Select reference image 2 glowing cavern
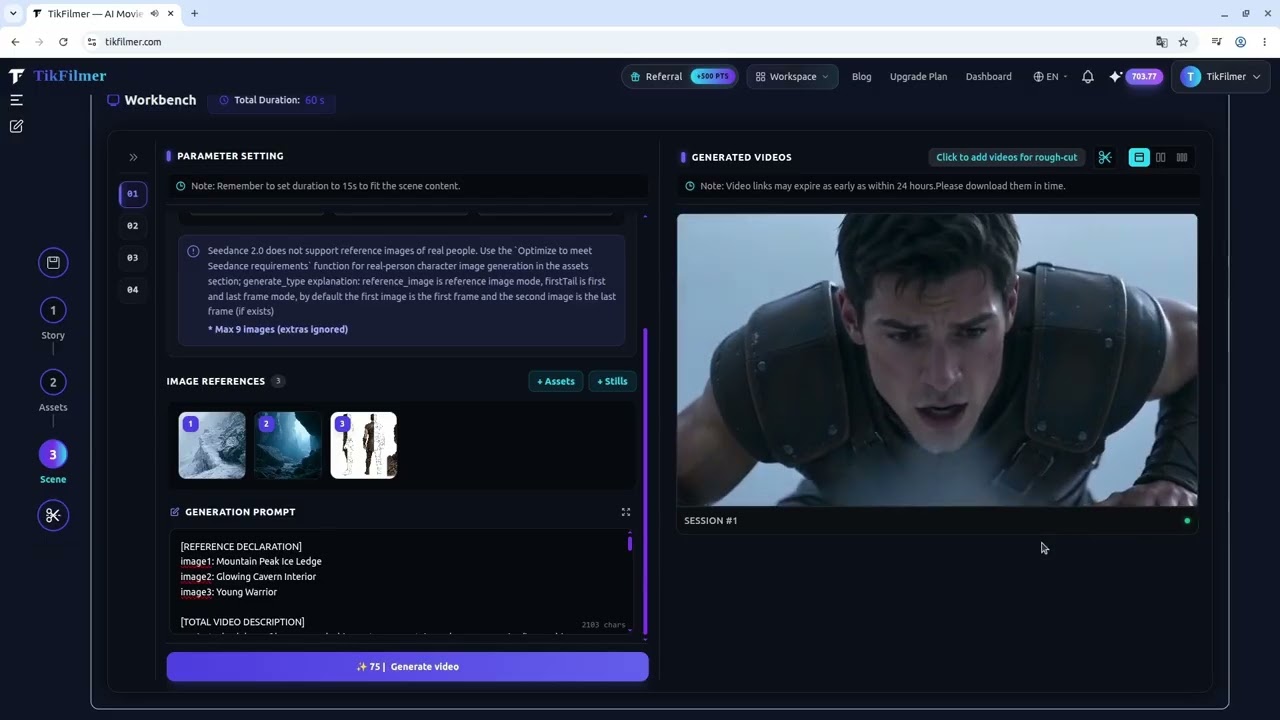Image resolution: width=1280 pixels, height=720 pixels. coord(288,445)
